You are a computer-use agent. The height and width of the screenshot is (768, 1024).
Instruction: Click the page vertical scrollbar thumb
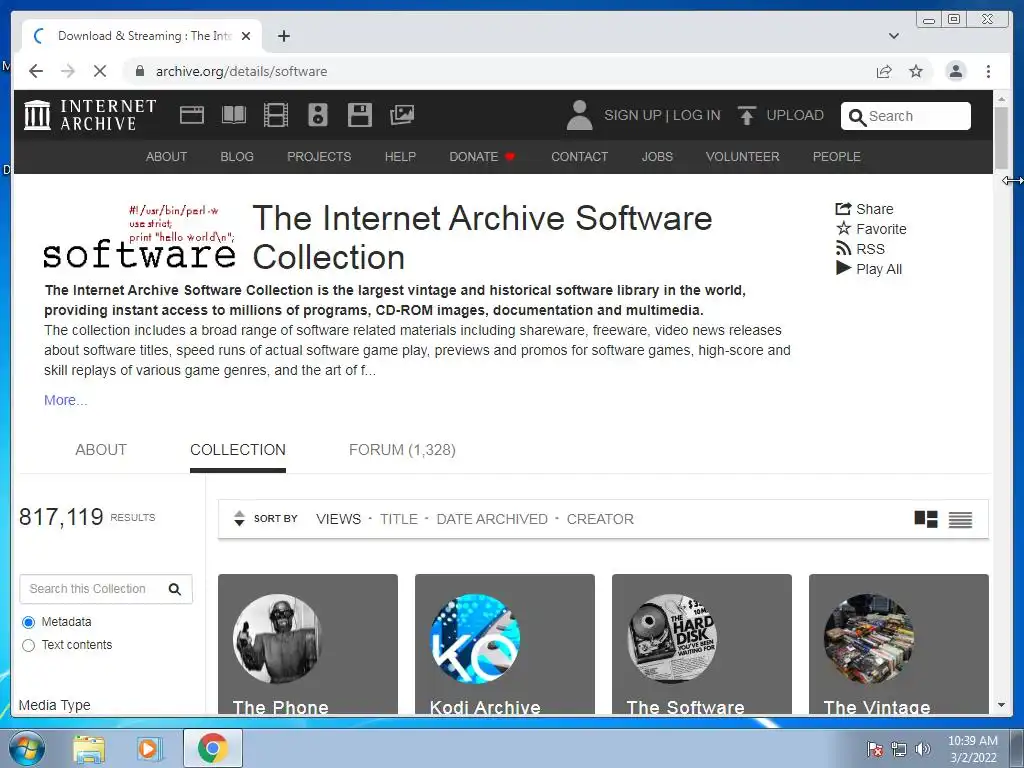coord(1001,138)
